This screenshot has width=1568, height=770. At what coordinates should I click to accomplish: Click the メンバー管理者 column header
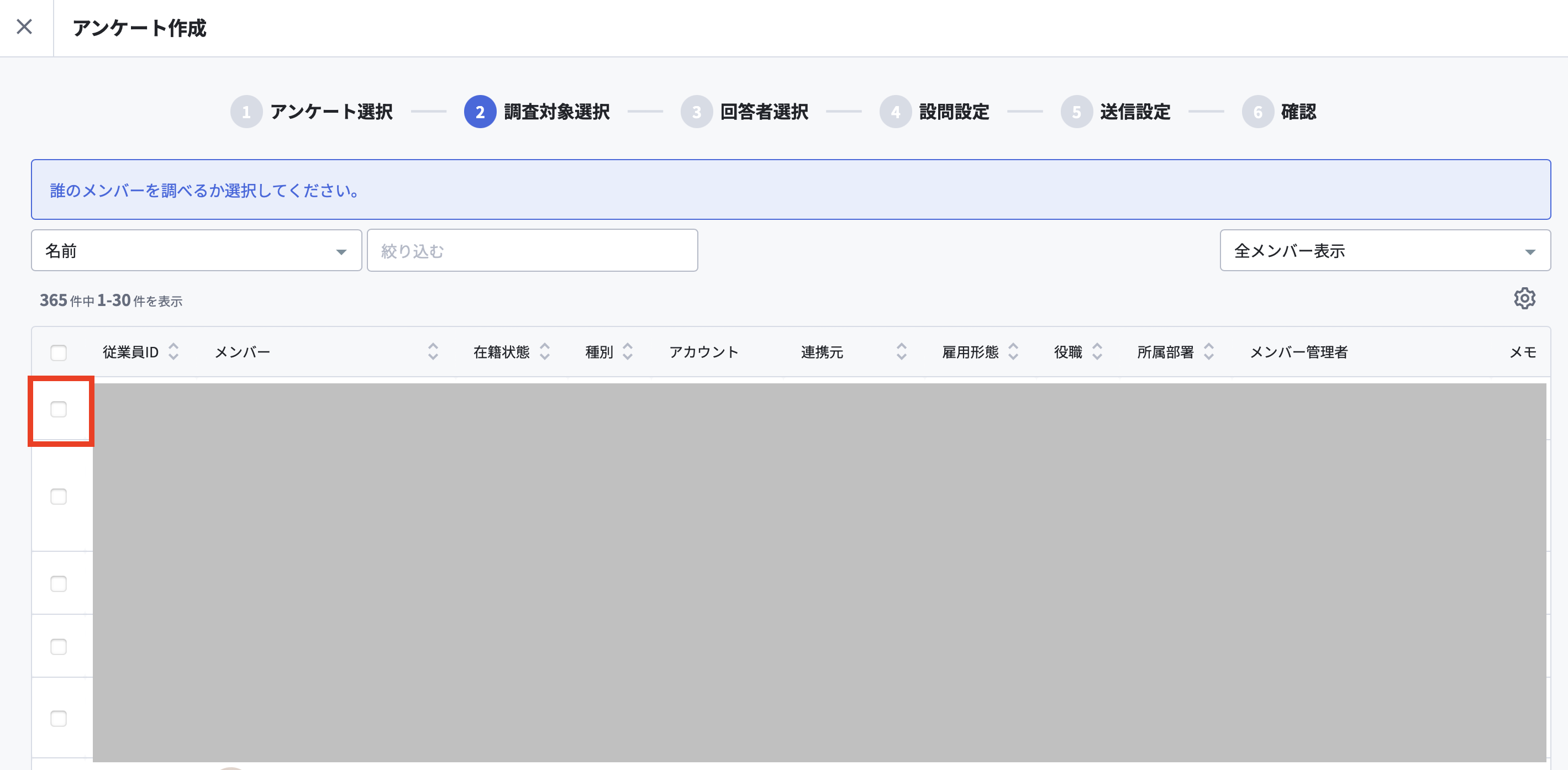1298,352
